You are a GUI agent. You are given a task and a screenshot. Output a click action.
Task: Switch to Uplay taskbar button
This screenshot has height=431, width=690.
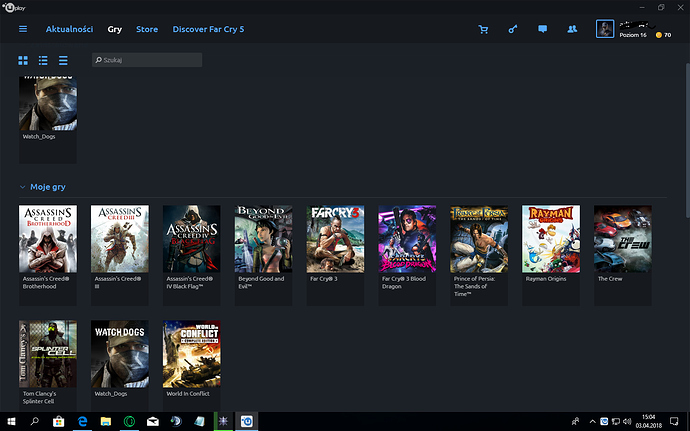[x=246, y=421]
